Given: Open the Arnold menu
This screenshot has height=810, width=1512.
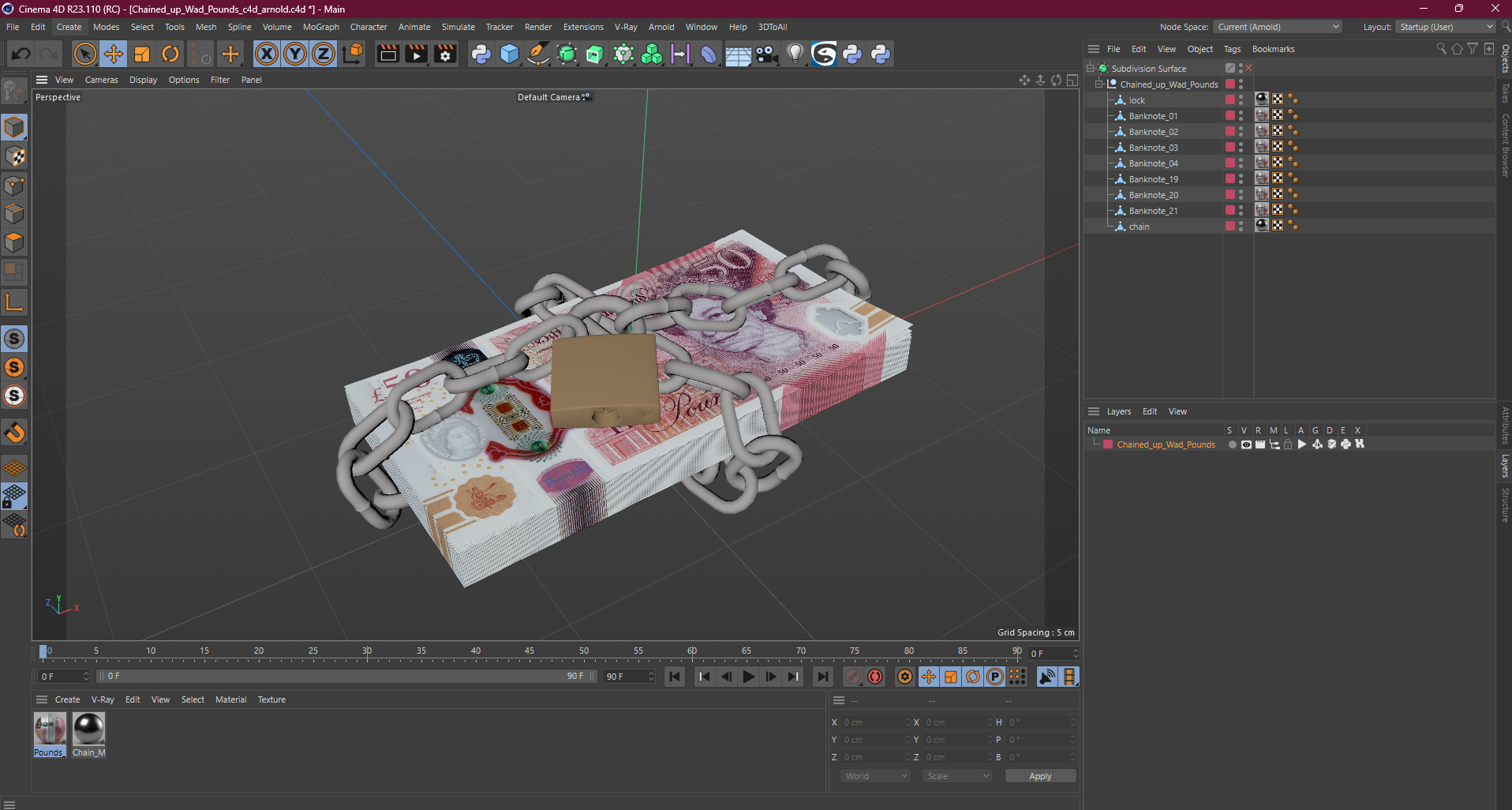Looking at the screenshot, I should (661, 27).
